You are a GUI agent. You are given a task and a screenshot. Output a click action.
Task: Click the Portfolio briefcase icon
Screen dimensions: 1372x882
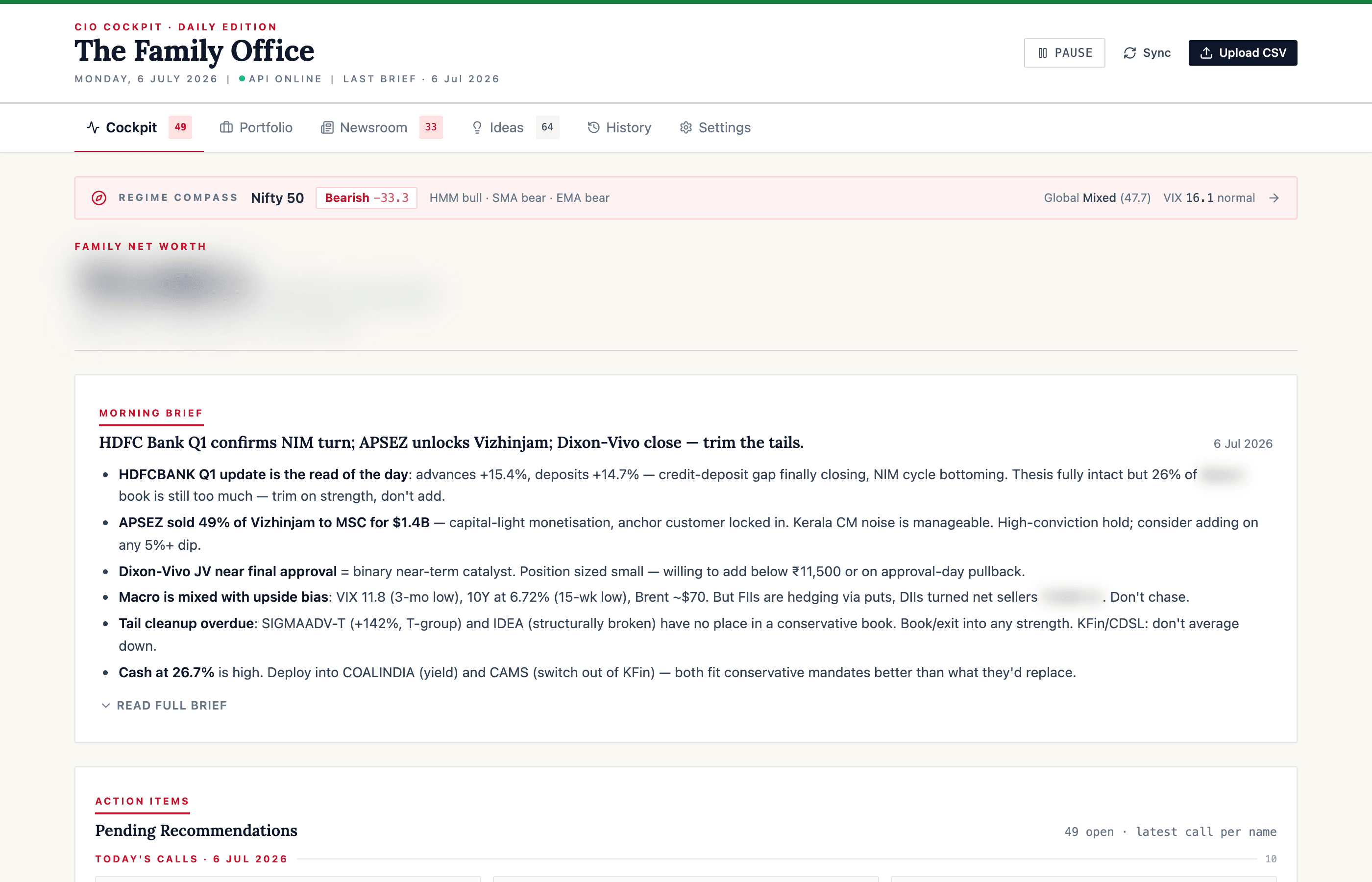(x=226, y=127)
